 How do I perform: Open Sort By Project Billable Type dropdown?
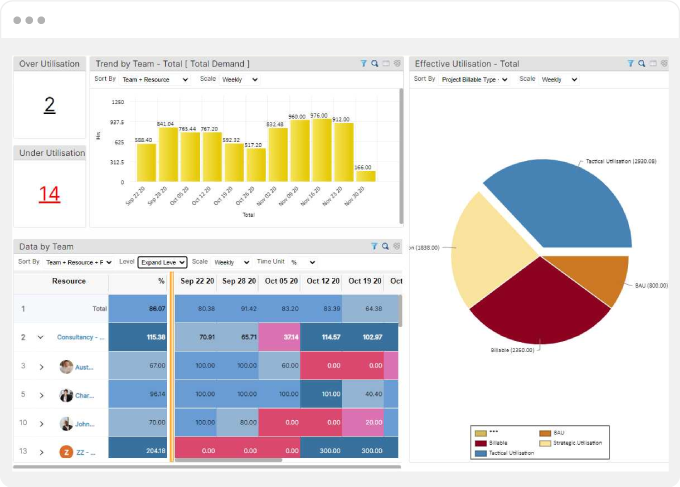point(474,80)
